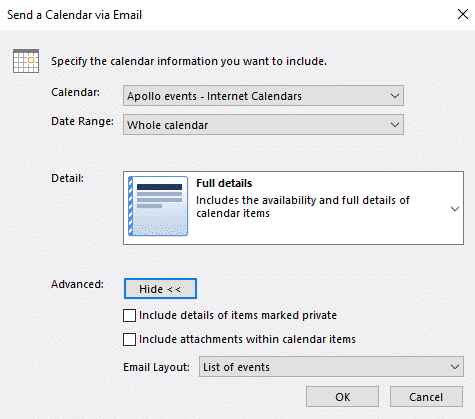Click the List of events layout field
The width and height of the screenshot is (475, 419).
tap(331, 367)
